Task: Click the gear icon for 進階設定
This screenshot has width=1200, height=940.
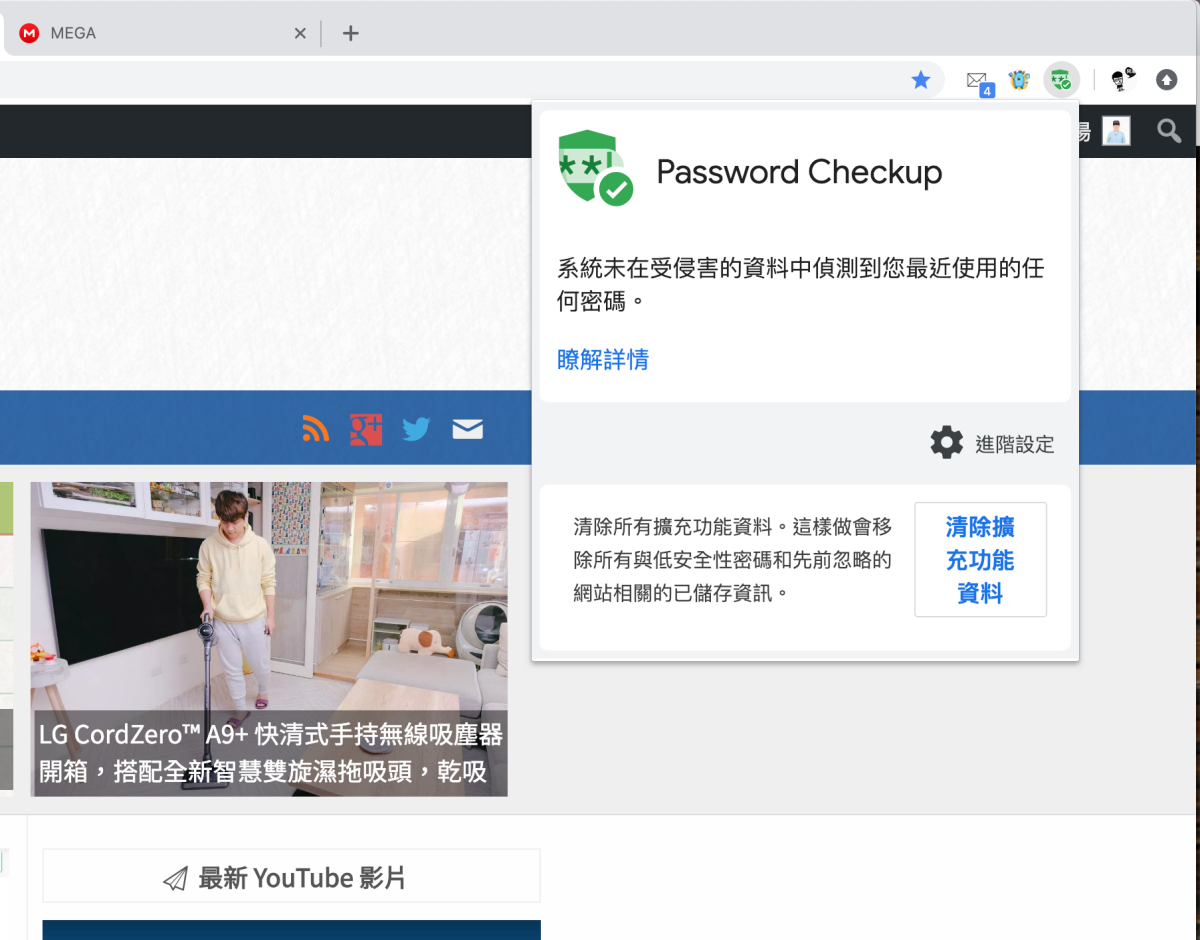Action: [x=946, y=442]
